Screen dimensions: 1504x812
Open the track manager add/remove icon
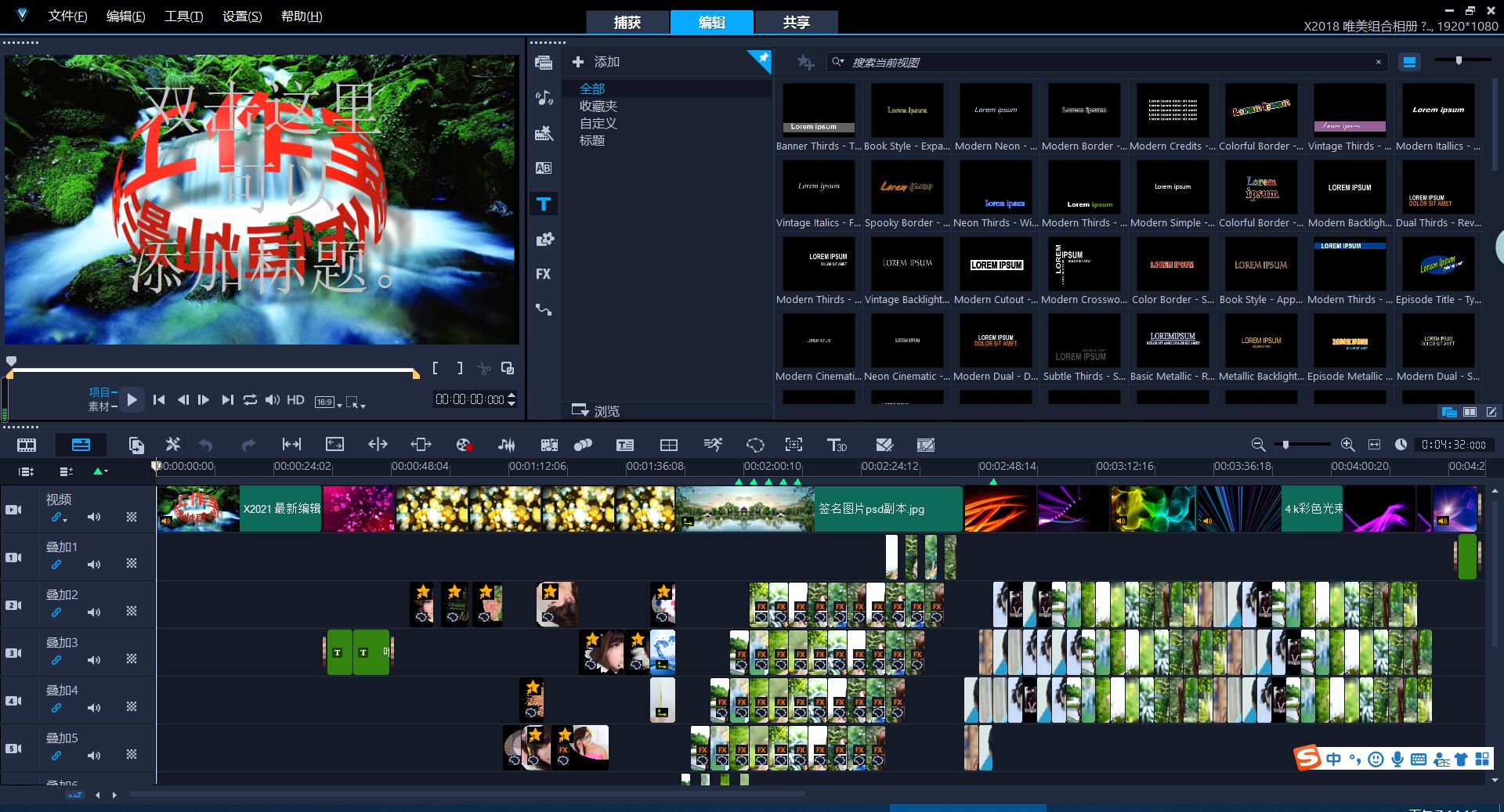[x=67, y=471]
